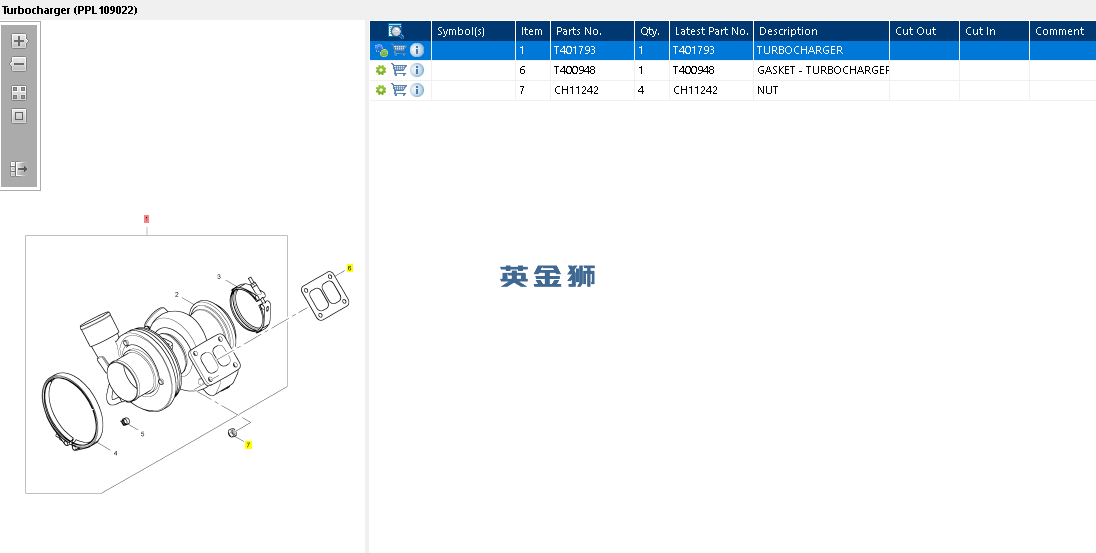Click the single square fit view icon

(19, 116)
